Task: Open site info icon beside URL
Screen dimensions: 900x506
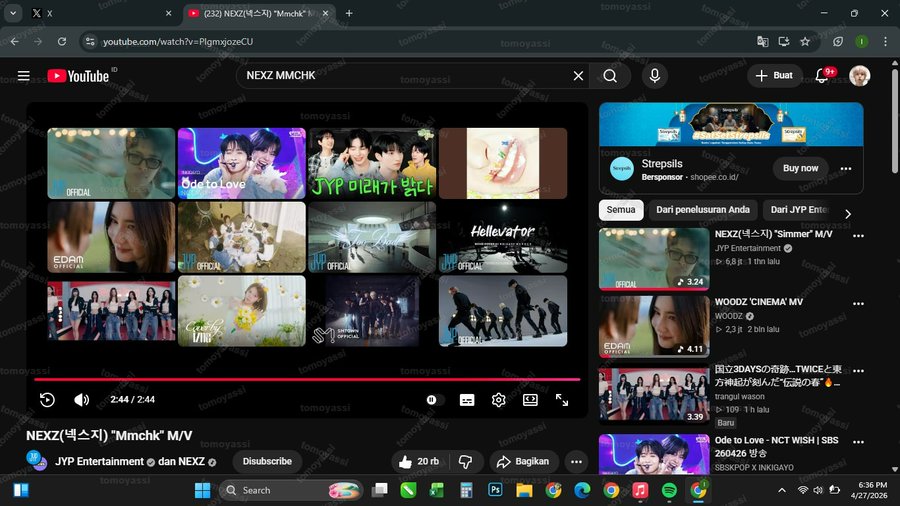Action: tap(90, 41)
